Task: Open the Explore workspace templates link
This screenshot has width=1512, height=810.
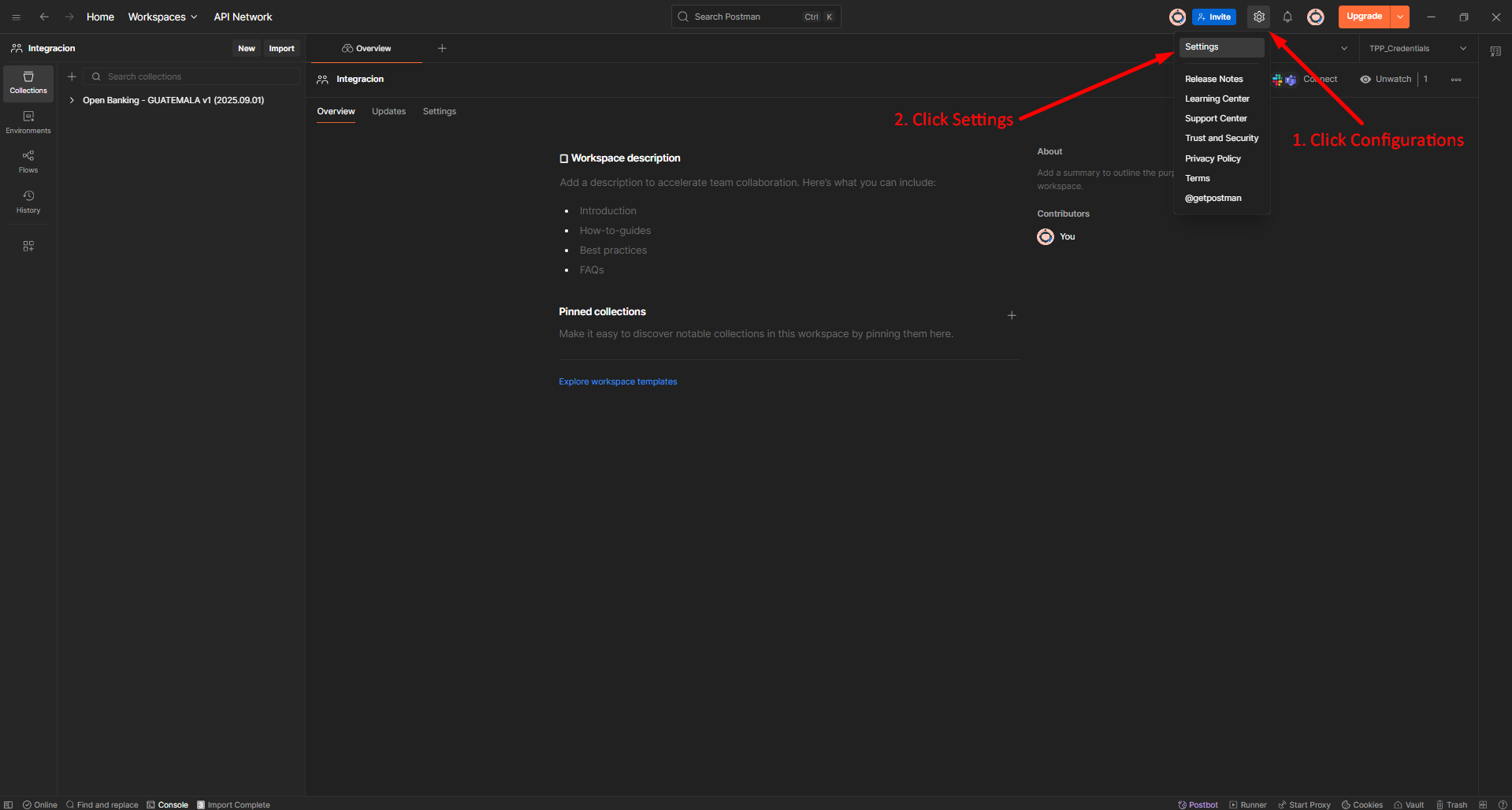Action: [x=618, y=381]
